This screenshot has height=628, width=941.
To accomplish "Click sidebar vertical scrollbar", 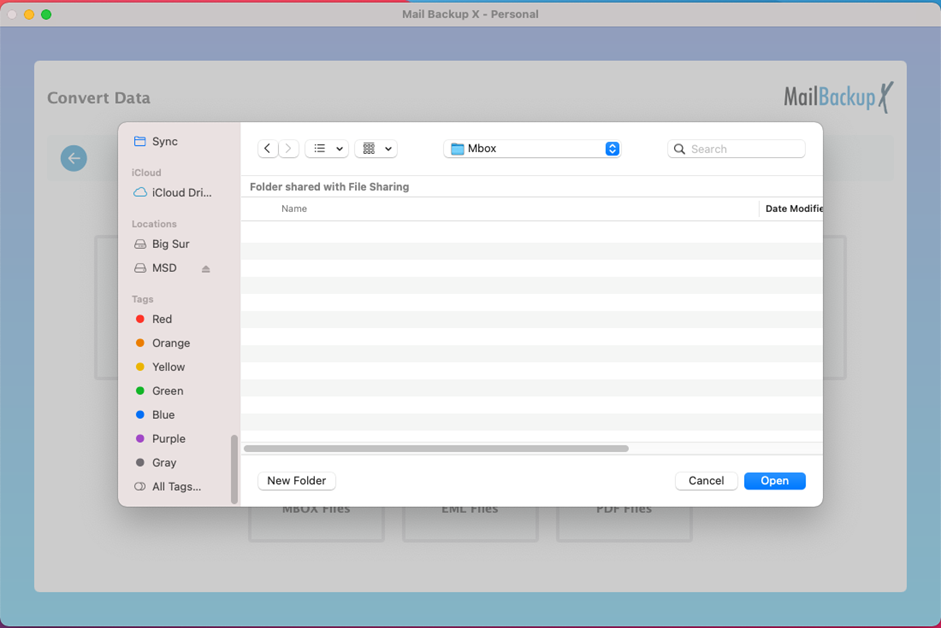I will click(x=234, y=469).
